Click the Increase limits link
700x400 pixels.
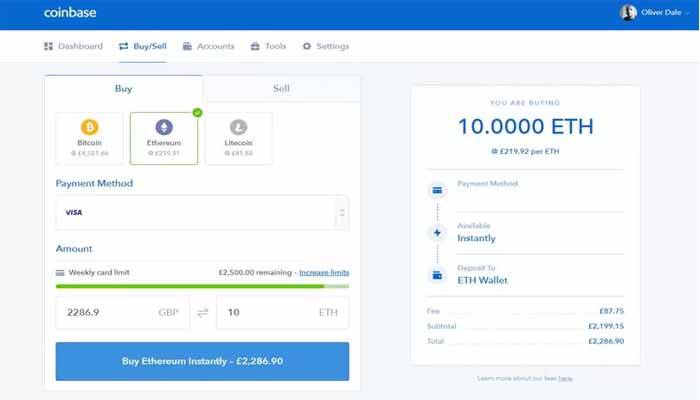[x=324, y=272]
